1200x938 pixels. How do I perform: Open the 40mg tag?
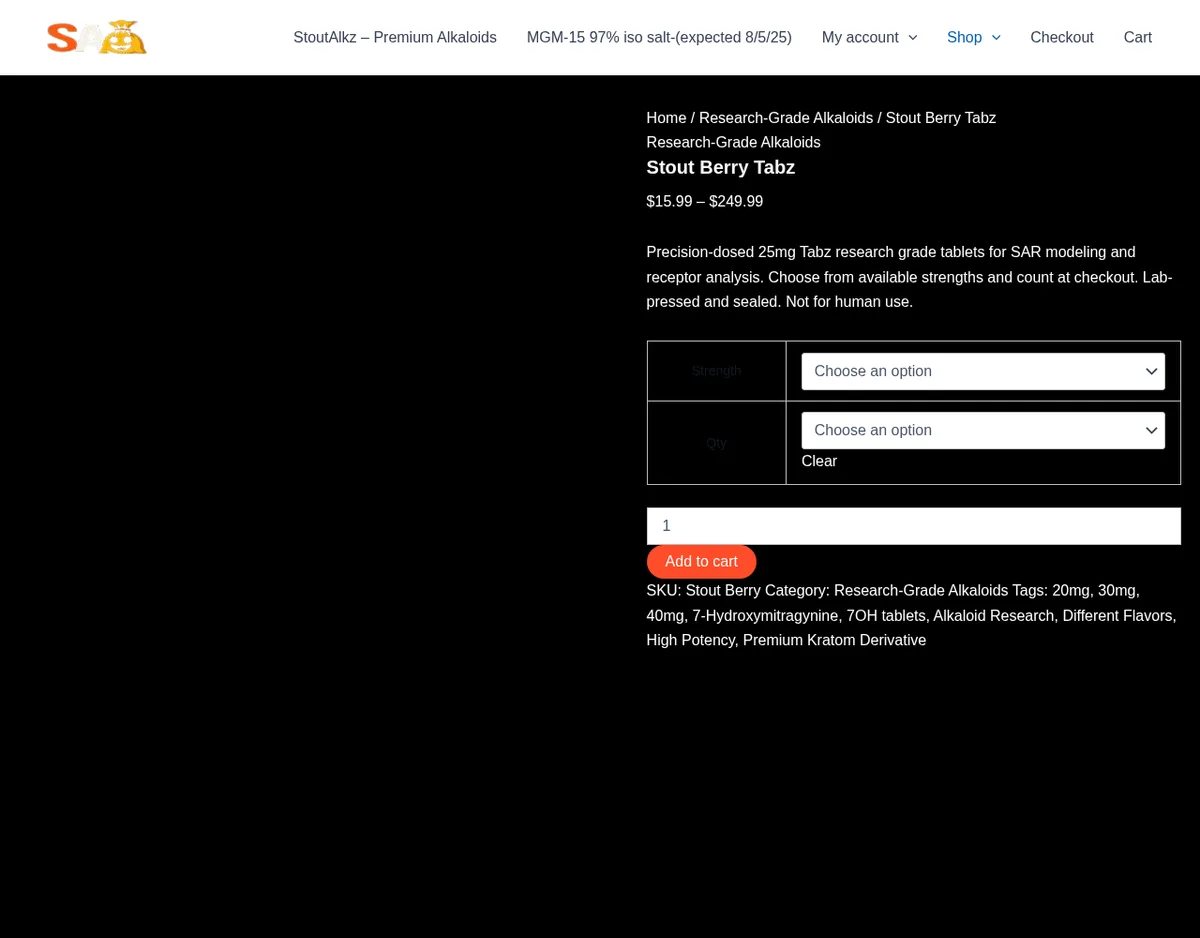(665, 615)
